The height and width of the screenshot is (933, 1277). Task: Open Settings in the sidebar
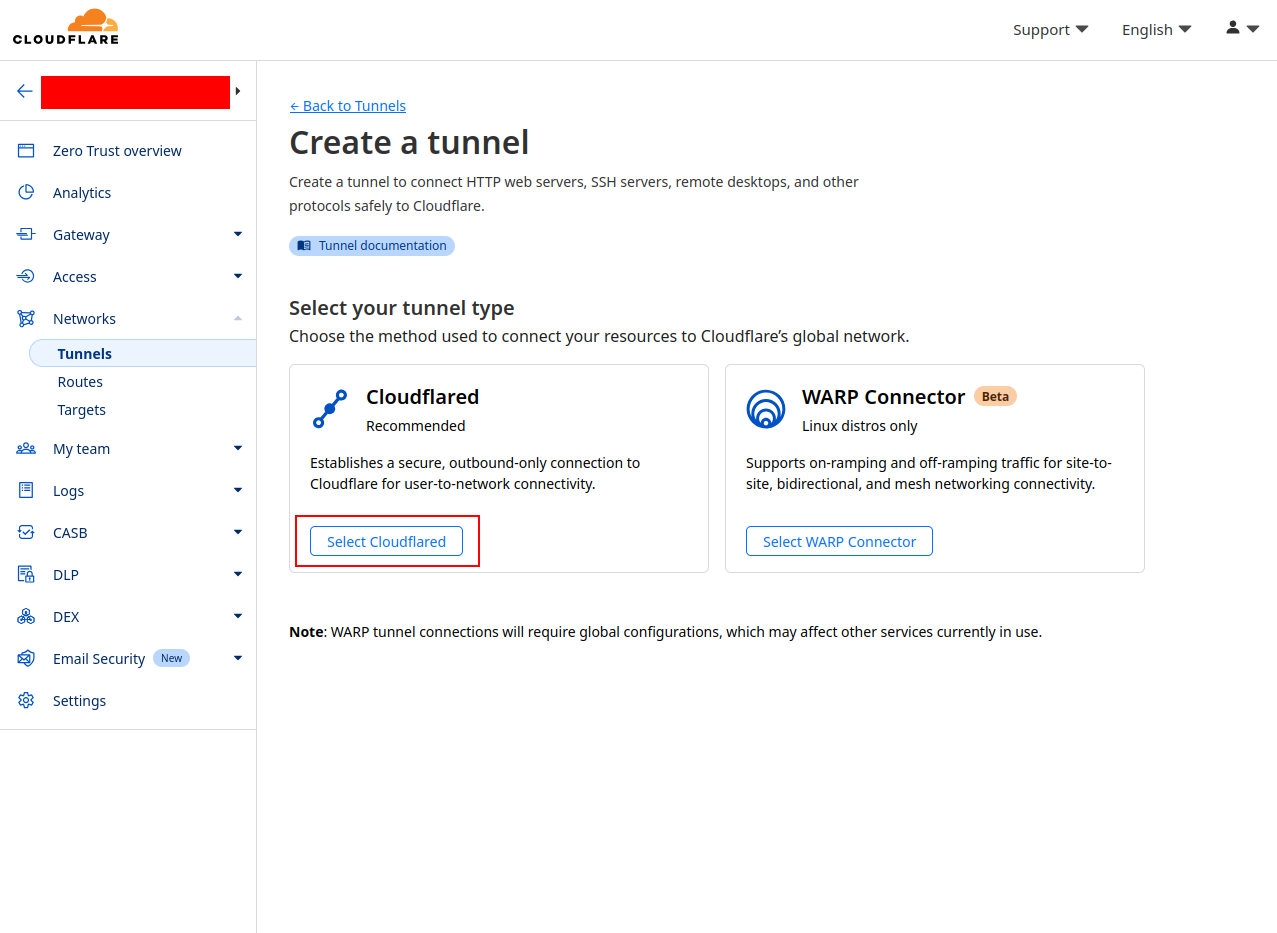[79, 701]
